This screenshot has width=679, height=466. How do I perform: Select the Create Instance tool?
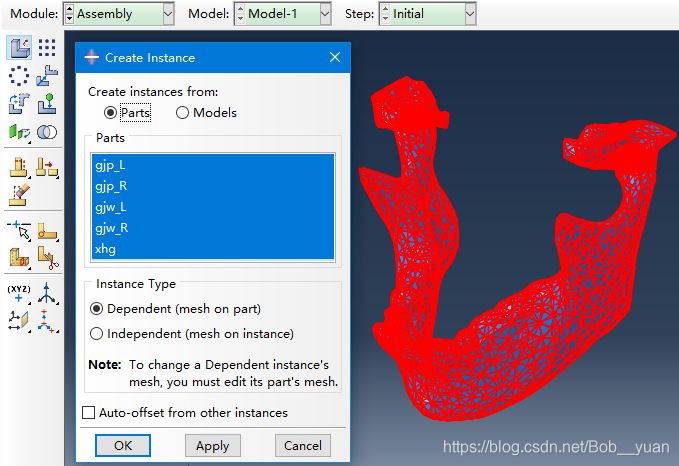point(20,48)
